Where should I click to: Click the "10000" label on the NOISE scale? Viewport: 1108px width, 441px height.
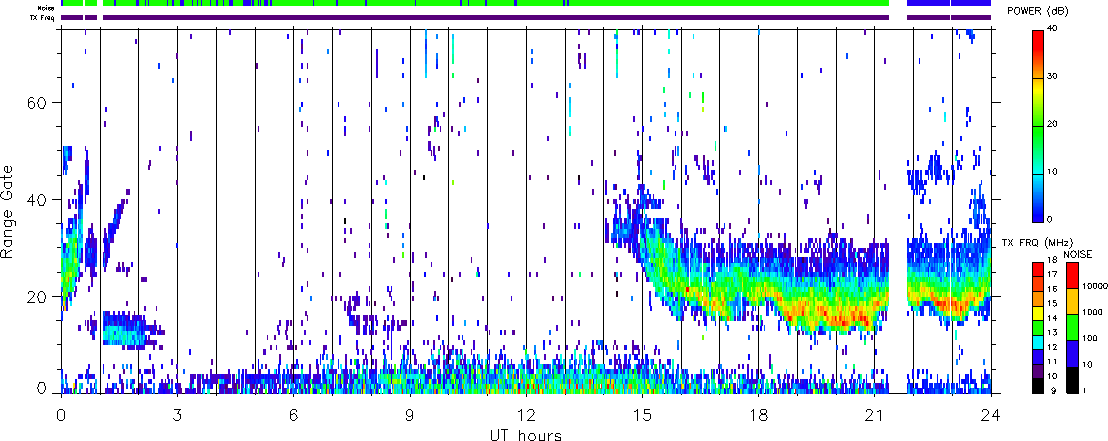pos(1095,286)
